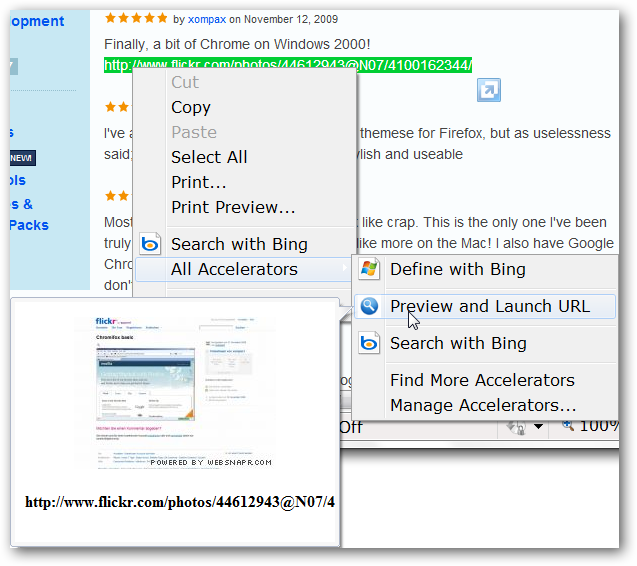Open Print Preview... from the context menu
Screen dimensions: 637x566
tap(233, 207)
